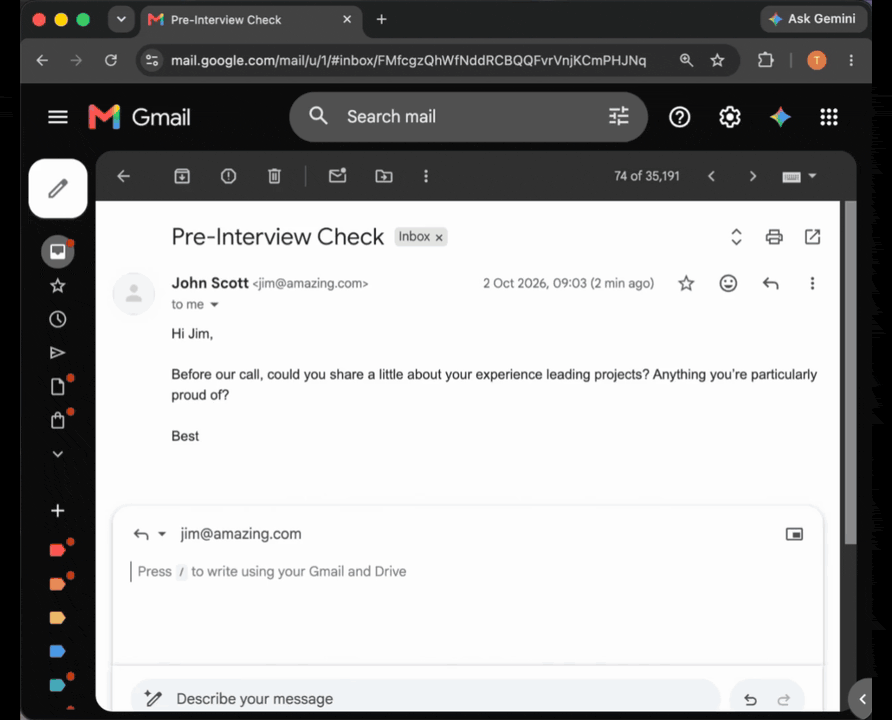Open Chrome three-dot menu
Screen dimensions: 892x720
(x=851, y=60)
